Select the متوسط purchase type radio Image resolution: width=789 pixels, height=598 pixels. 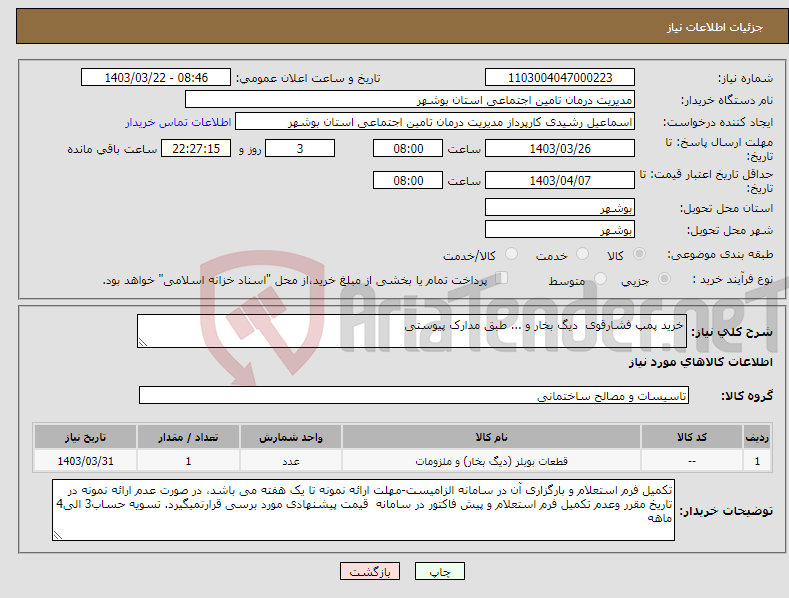[600, 278]
